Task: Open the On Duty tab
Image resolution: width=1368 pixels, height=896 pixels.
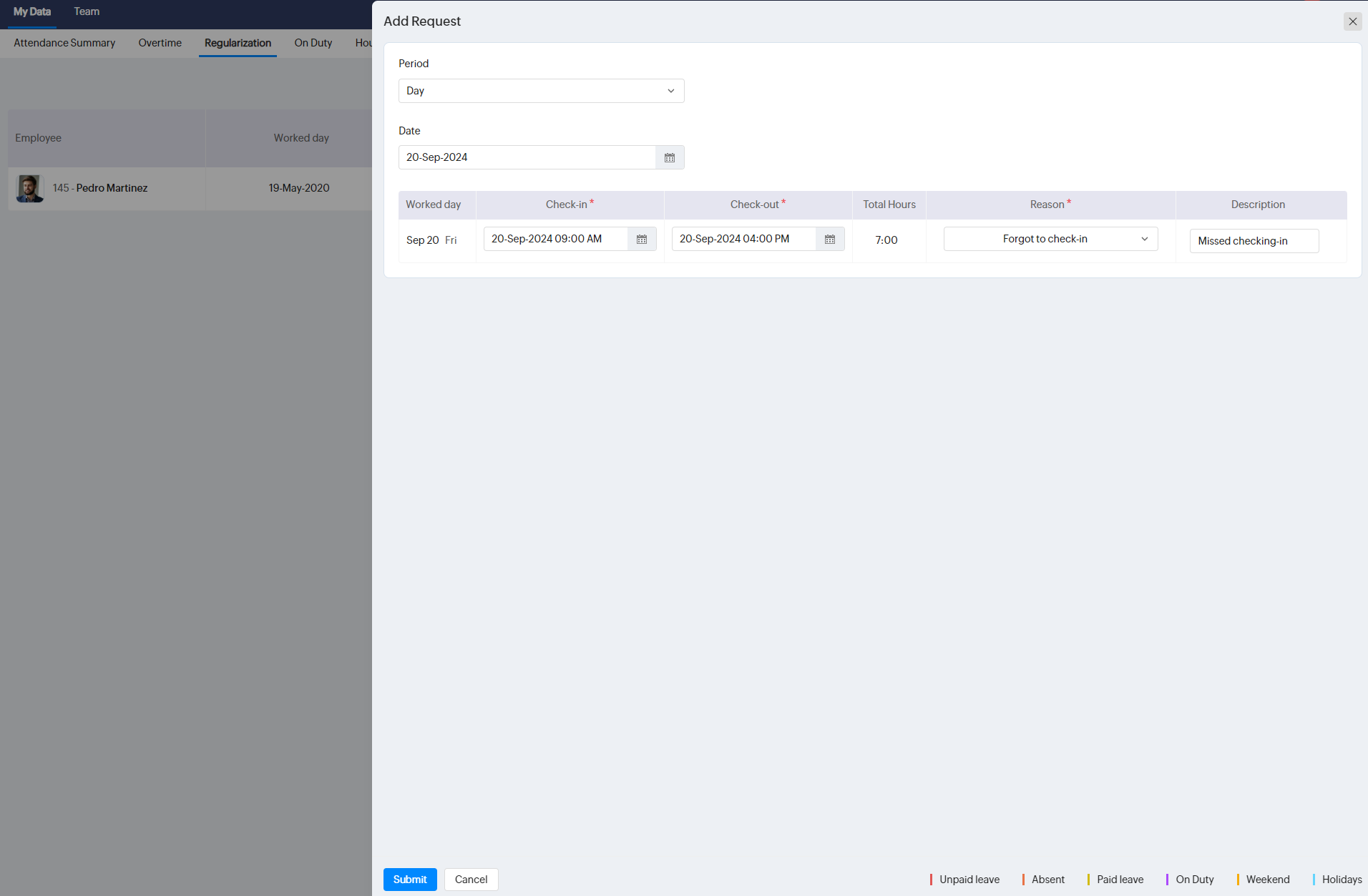Action: pos(313,43)
